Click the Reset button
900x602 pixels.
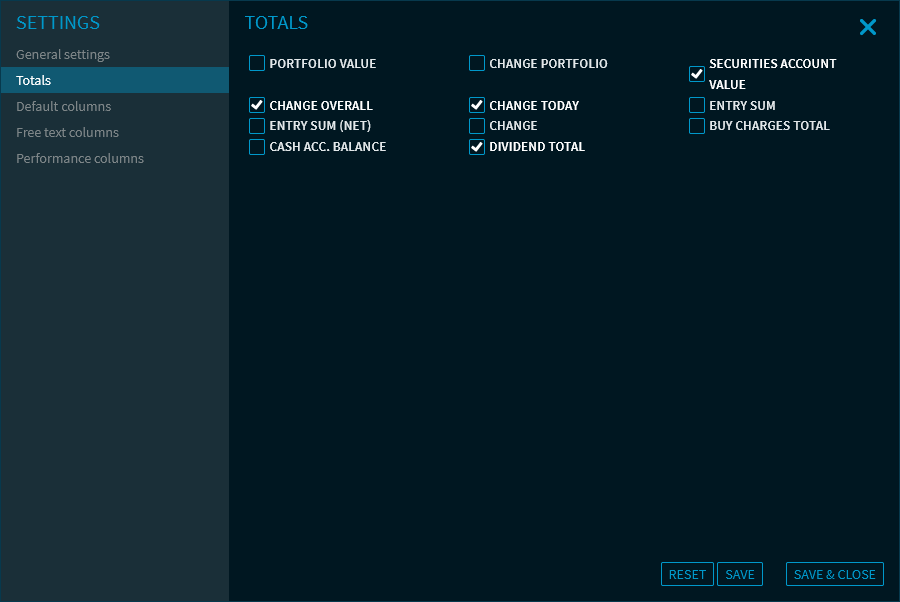tap(687, 574)
